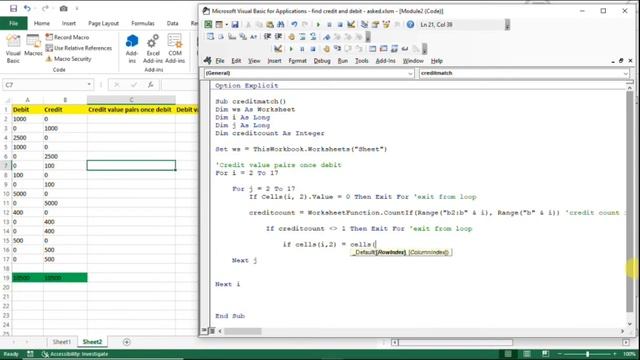Click the Find binoculars icon in VBA

(280, 24)
